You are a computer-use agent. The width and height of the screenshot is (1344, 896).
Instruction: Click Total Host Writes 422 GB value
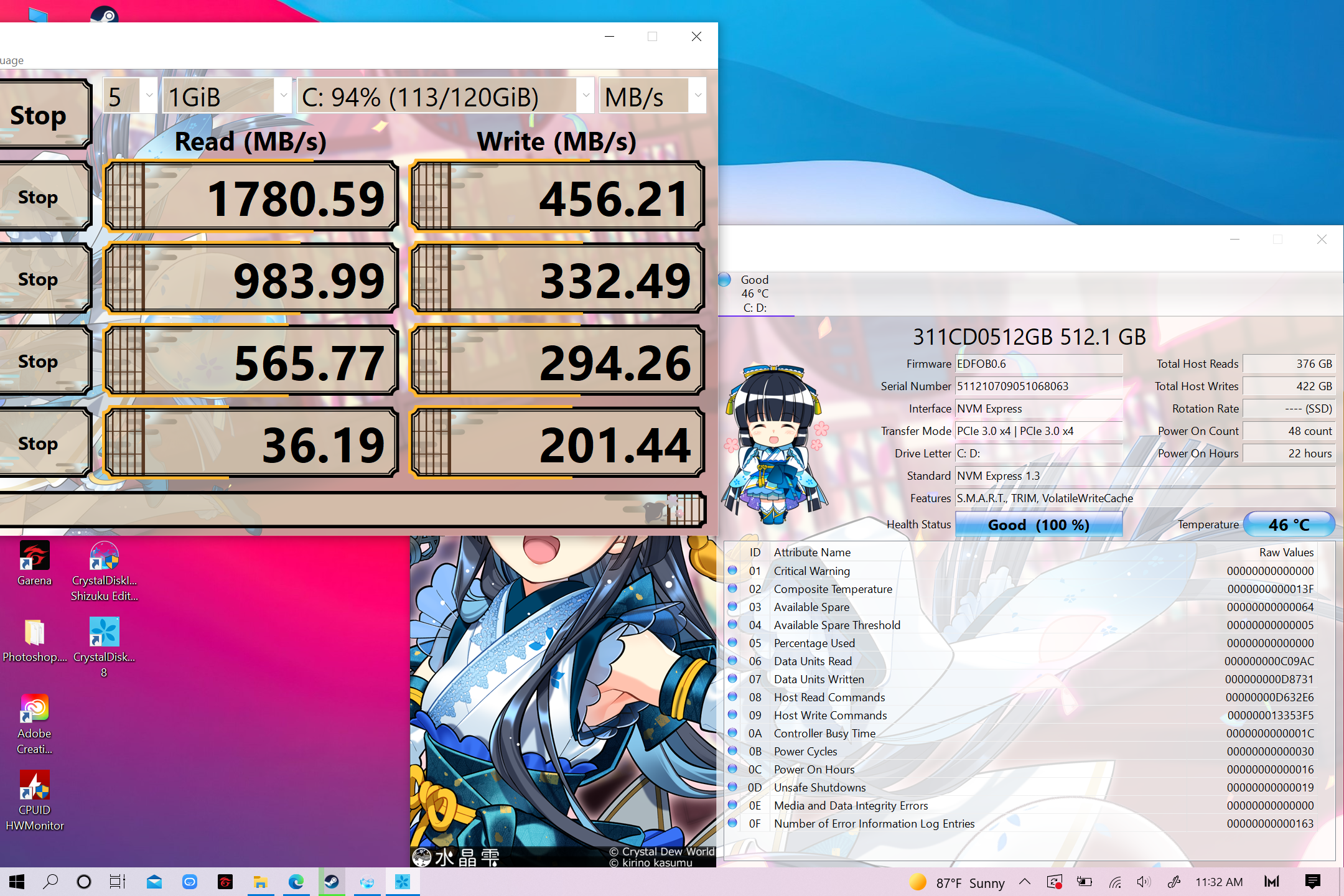1289,386
